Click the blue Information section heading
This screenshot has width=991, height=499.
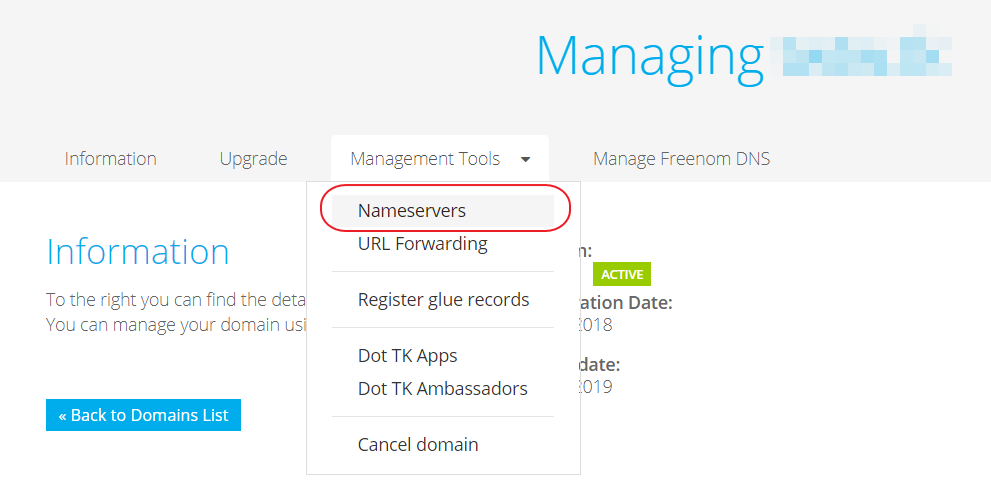coord(138,252)
